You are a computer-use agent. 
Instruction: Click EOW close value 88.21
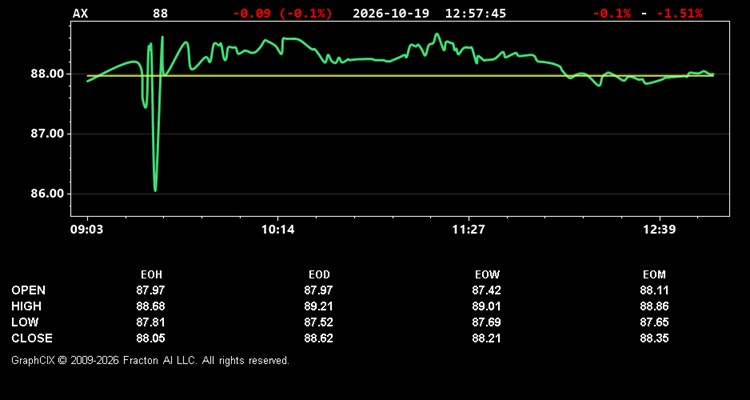tap(486, 338)
